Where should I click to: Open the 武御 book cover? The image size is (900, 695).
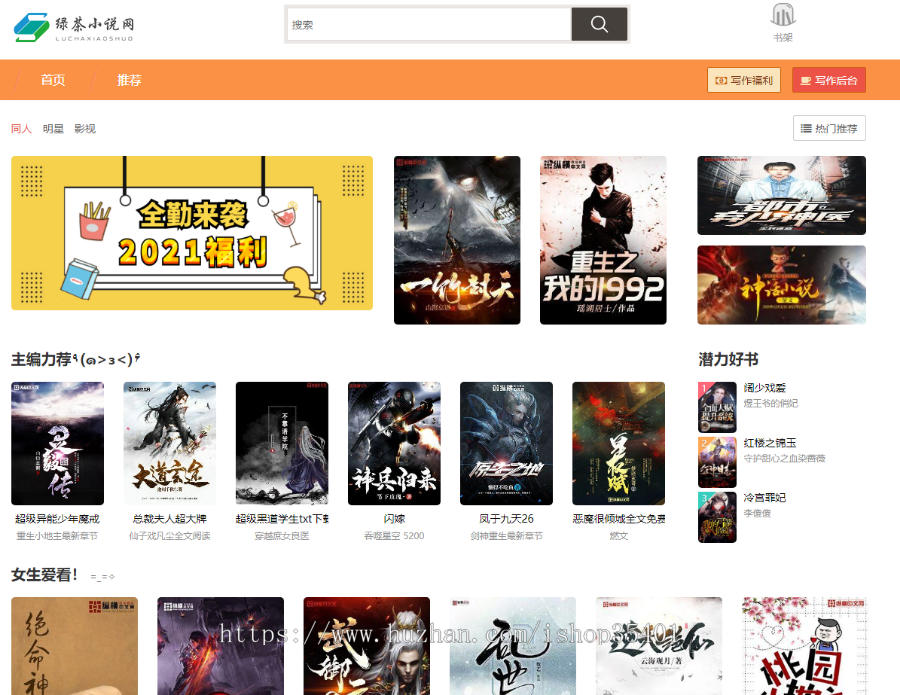click(x=367, y=646)
